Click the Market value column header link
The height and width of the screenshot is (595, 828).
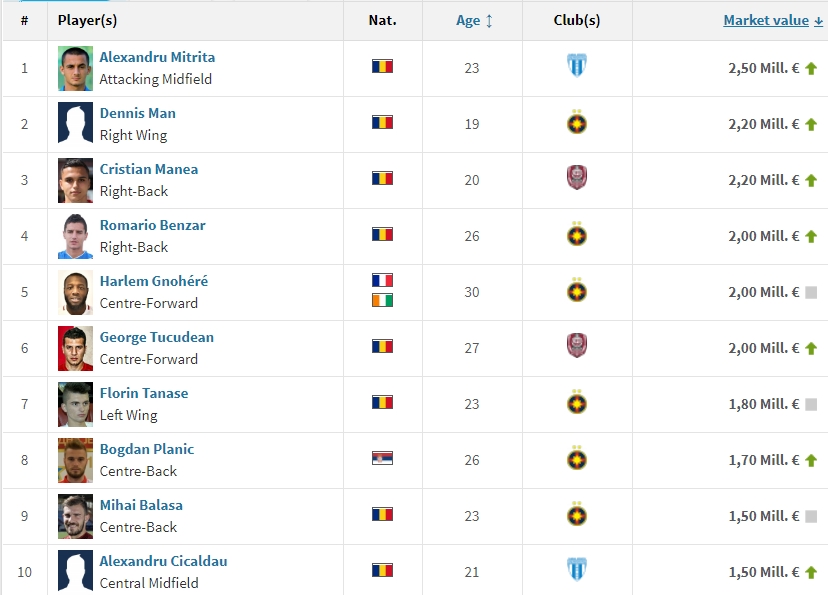(766, 20)
